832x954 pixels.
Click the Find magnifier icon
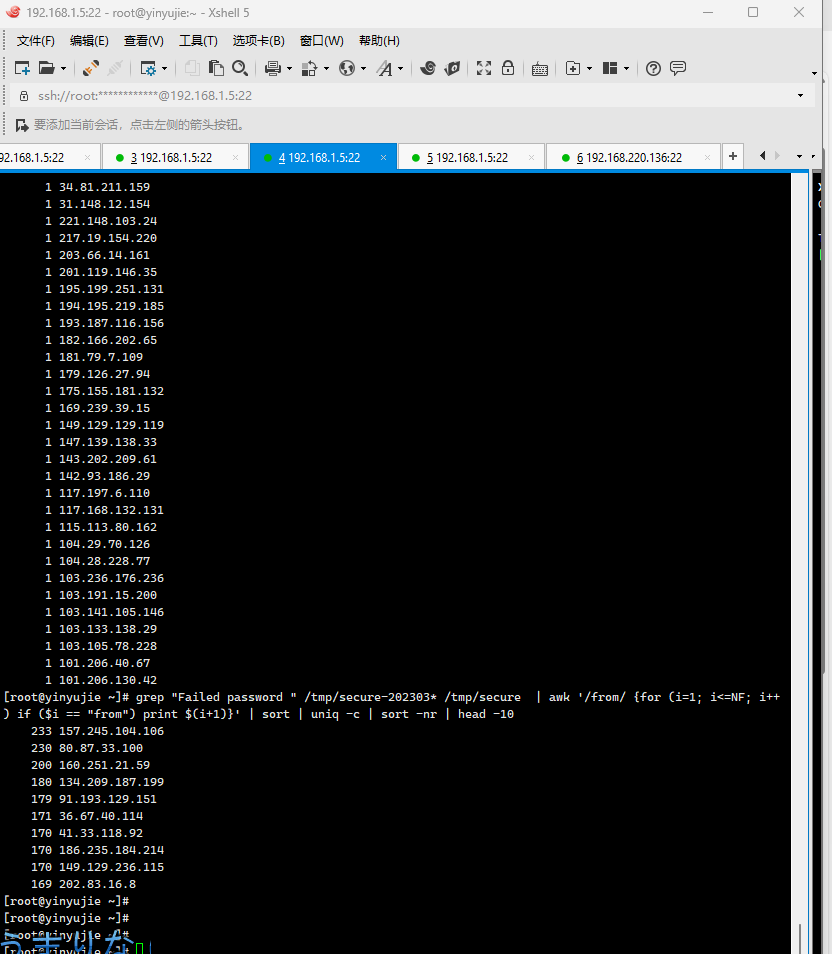point(240,68)
